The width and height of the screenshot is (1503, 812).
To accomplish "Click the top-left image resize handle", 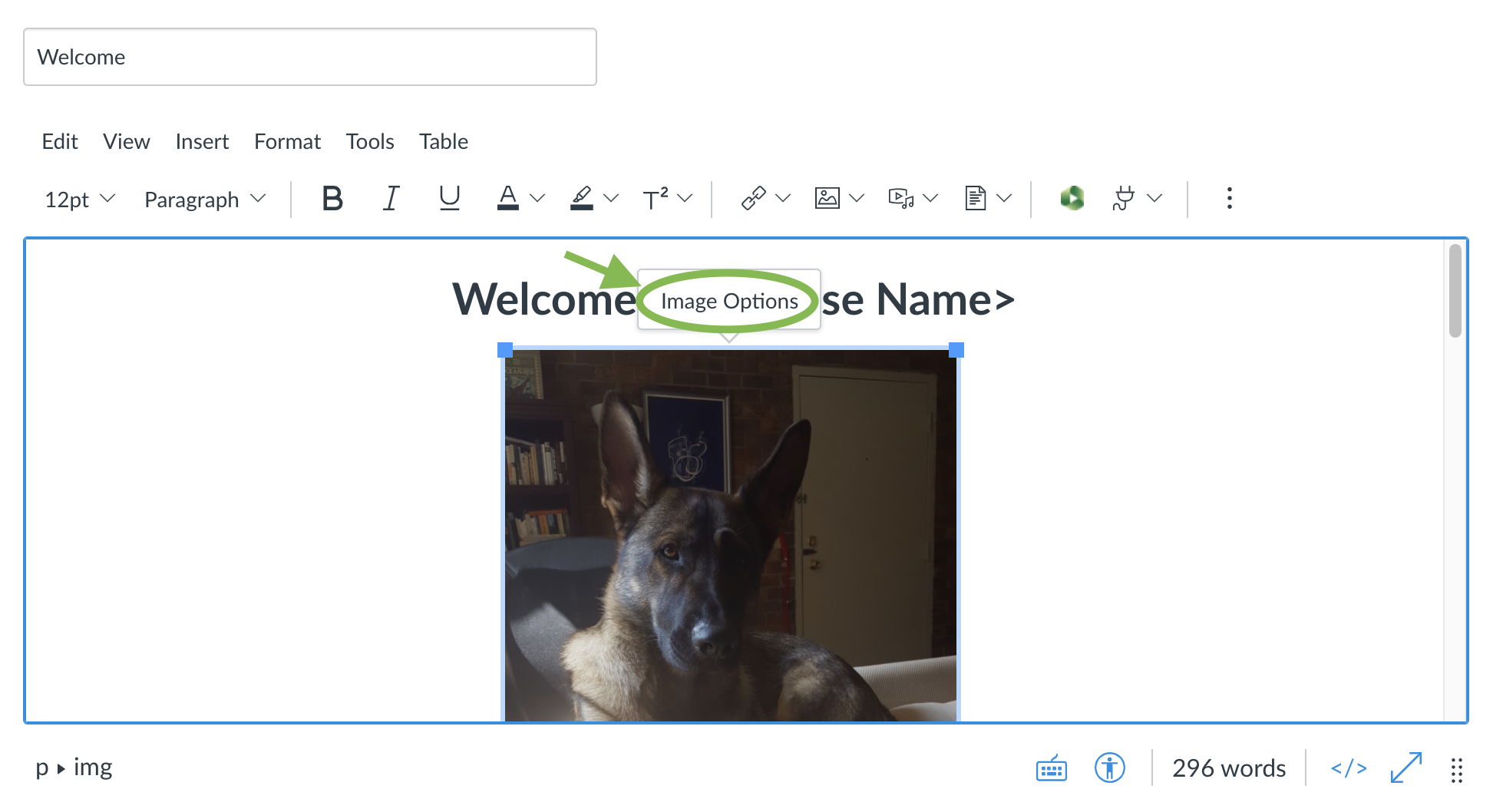I will pos(505,350).
